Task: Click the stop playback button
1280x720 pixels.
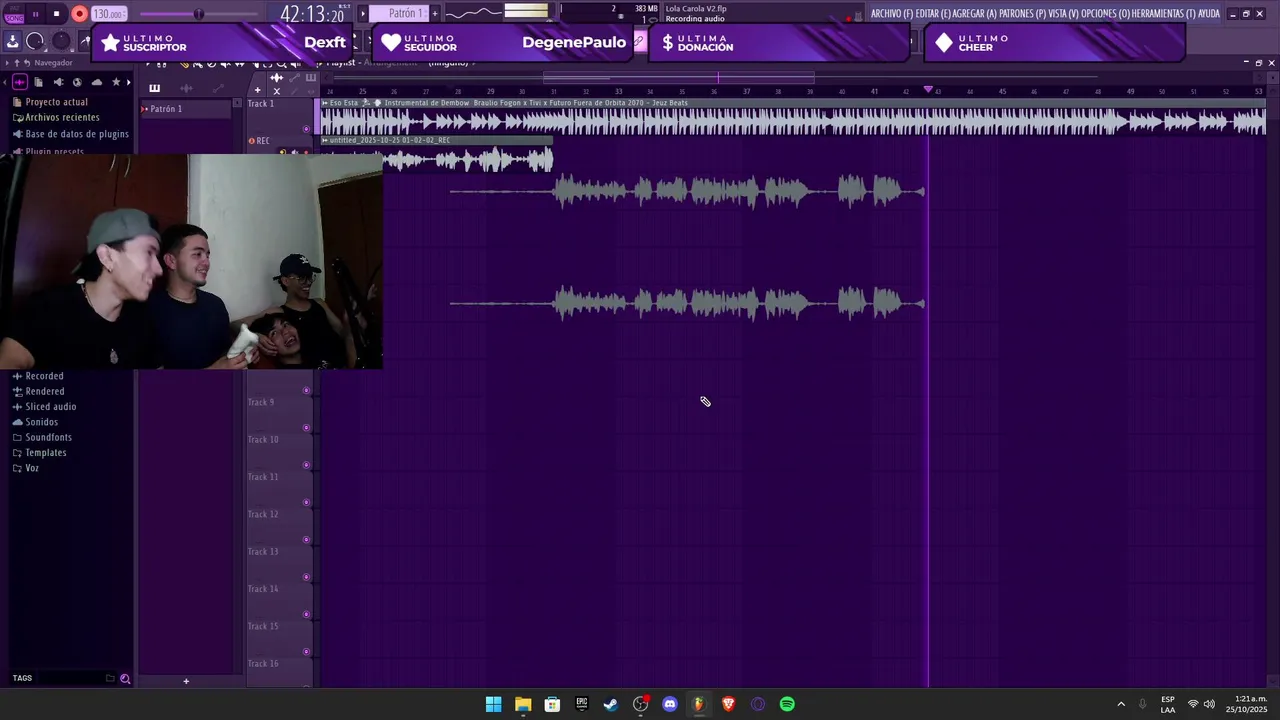Action: click(56, 14)
